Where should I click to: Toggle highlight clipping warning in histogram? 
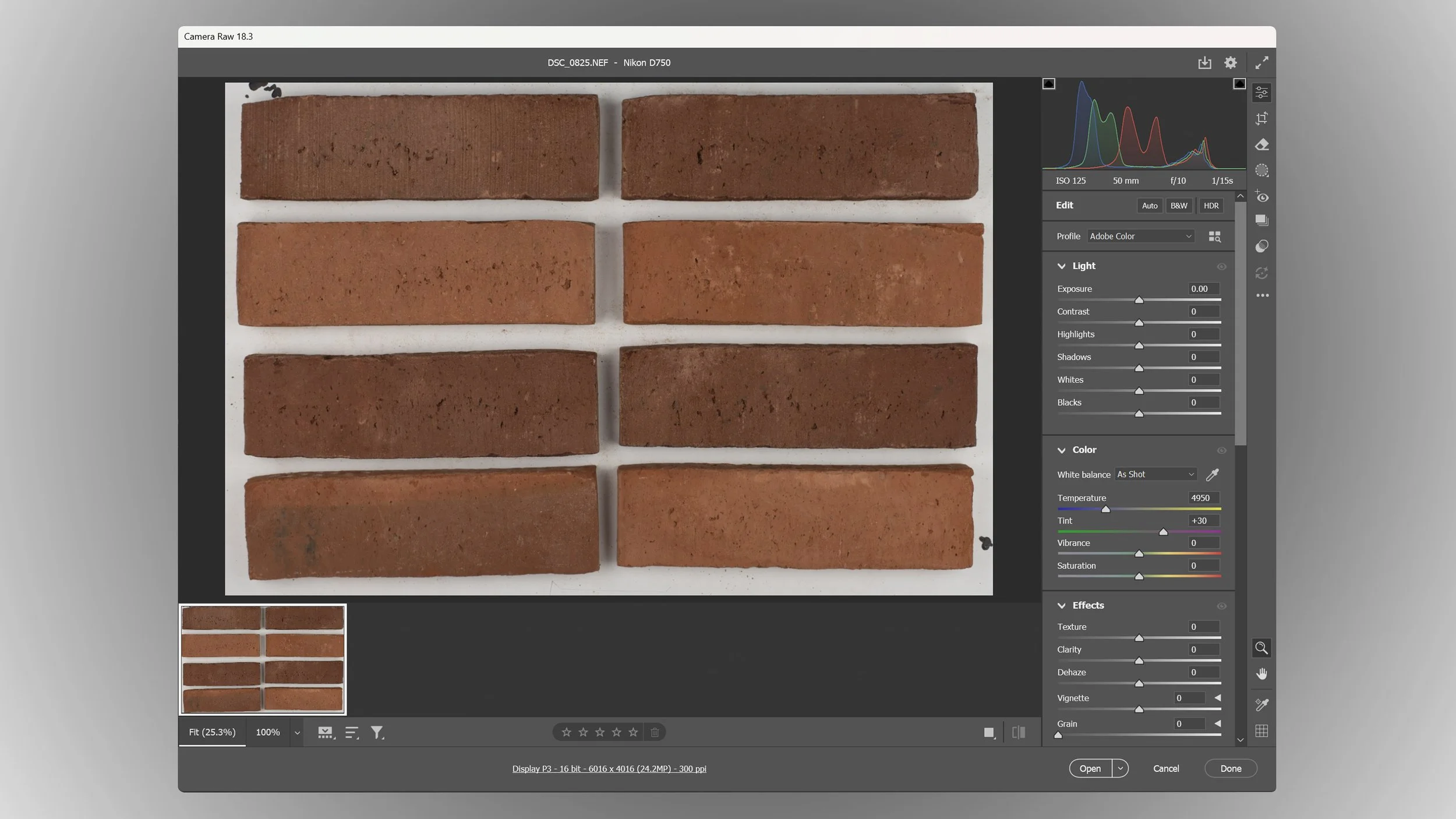point(1239,84)
